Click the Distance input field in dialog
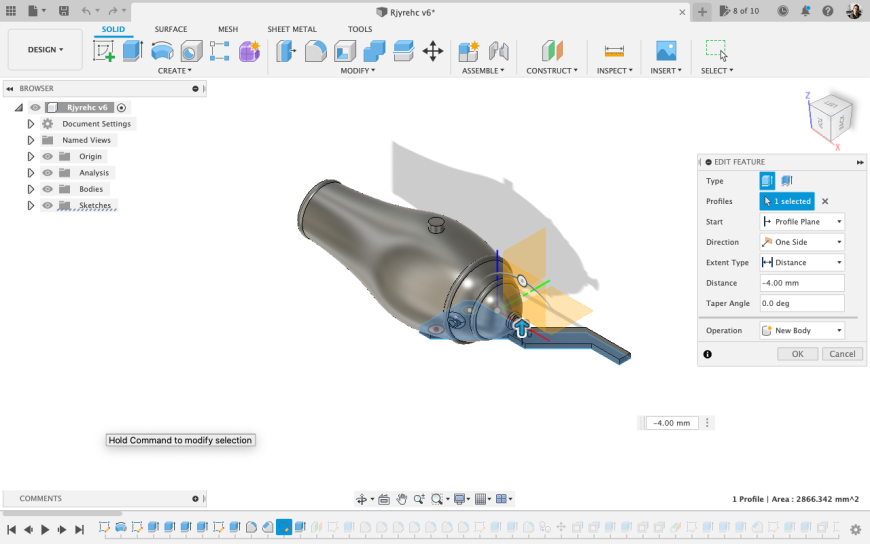This screenshot has width=870, height=544. [802, 283]
